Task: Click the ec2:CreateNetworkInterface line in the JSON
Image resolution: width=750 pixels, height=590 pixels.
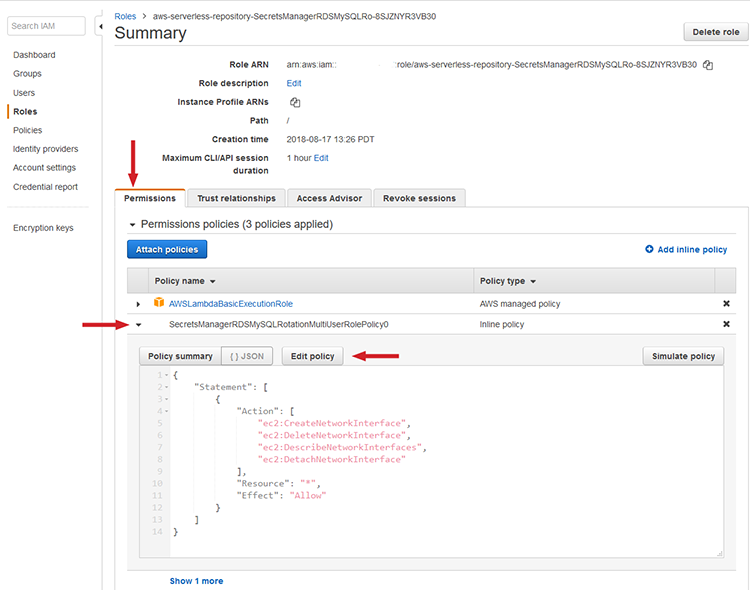Action: [334, 423]
